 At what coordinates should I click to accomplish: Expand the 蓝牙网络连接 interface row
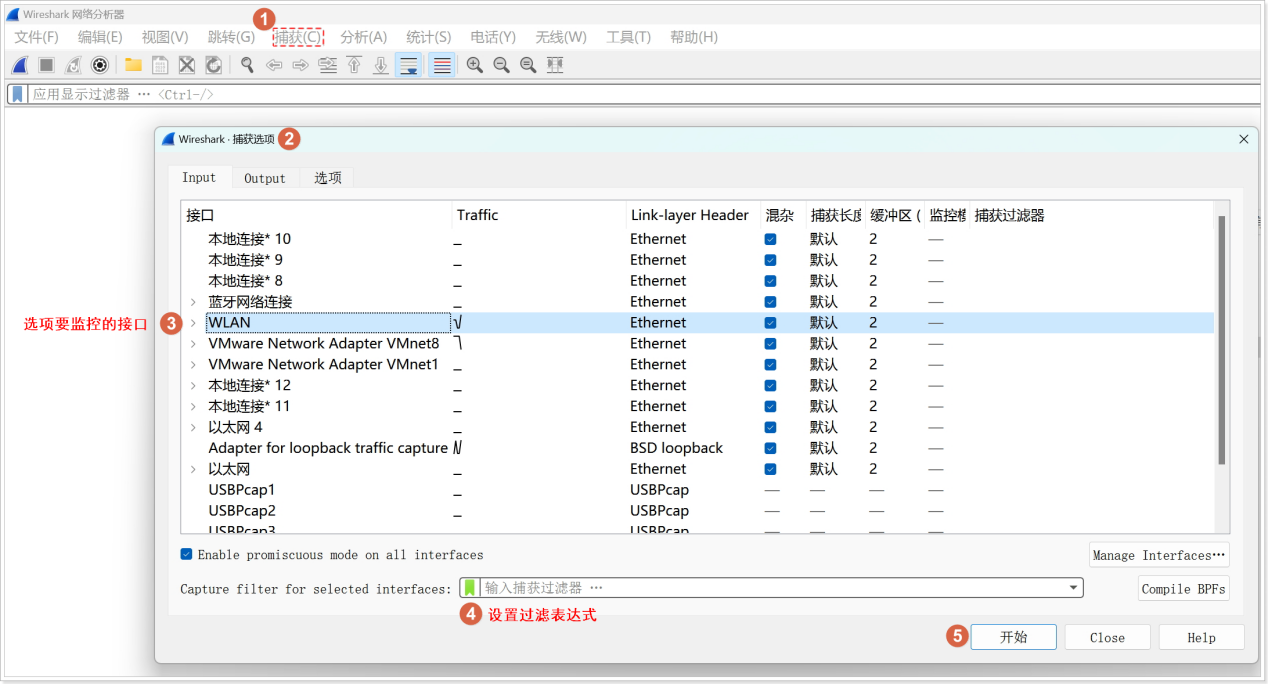[x=193, y=302]
